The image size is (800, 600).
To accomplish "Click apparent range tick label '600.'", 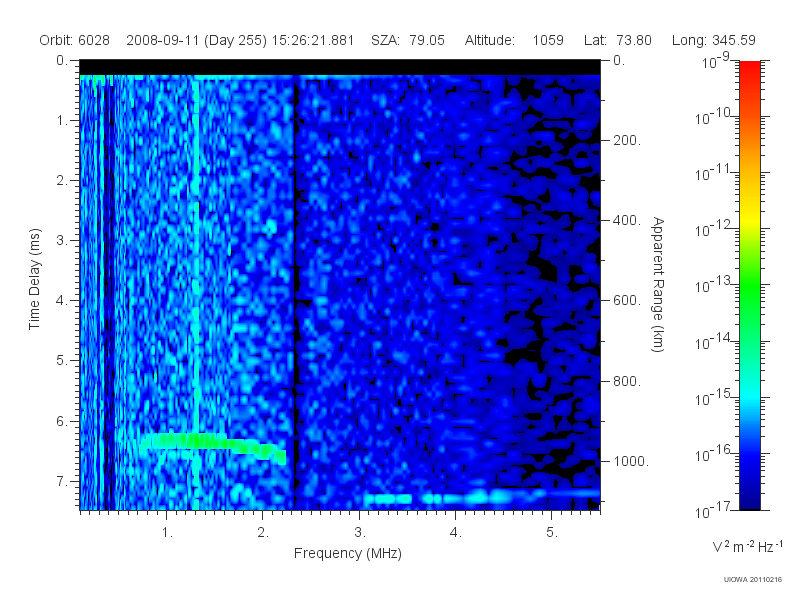I will [x=627, y=301].
